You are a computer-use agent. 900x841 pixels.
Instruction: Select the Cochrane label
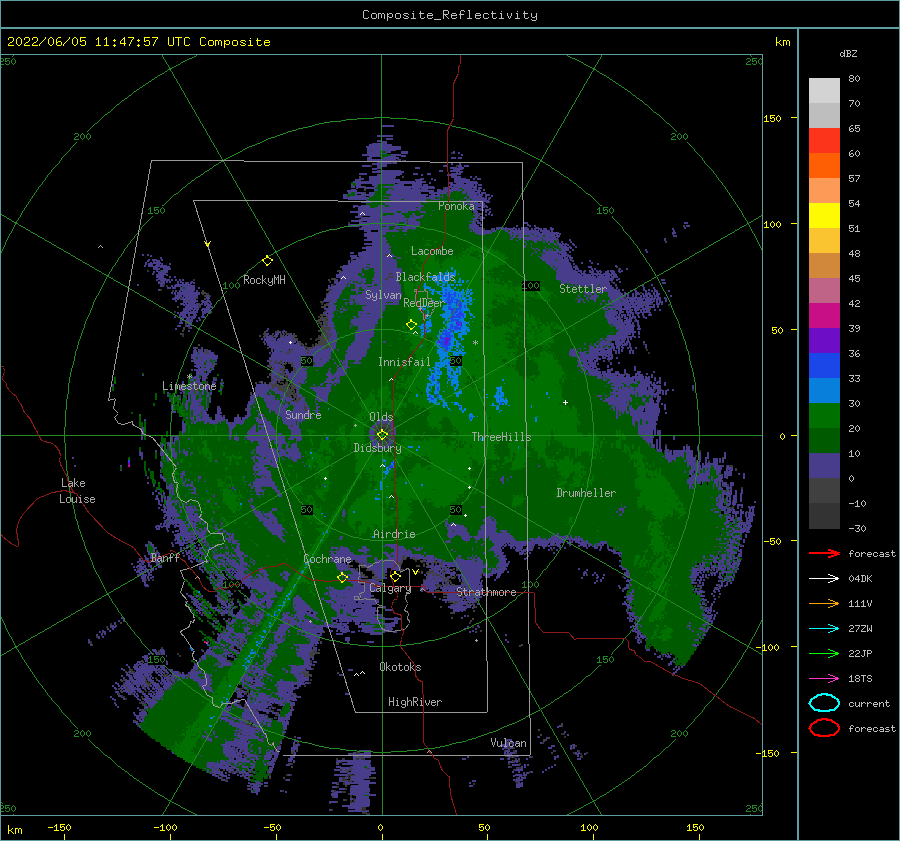[327, 559]
